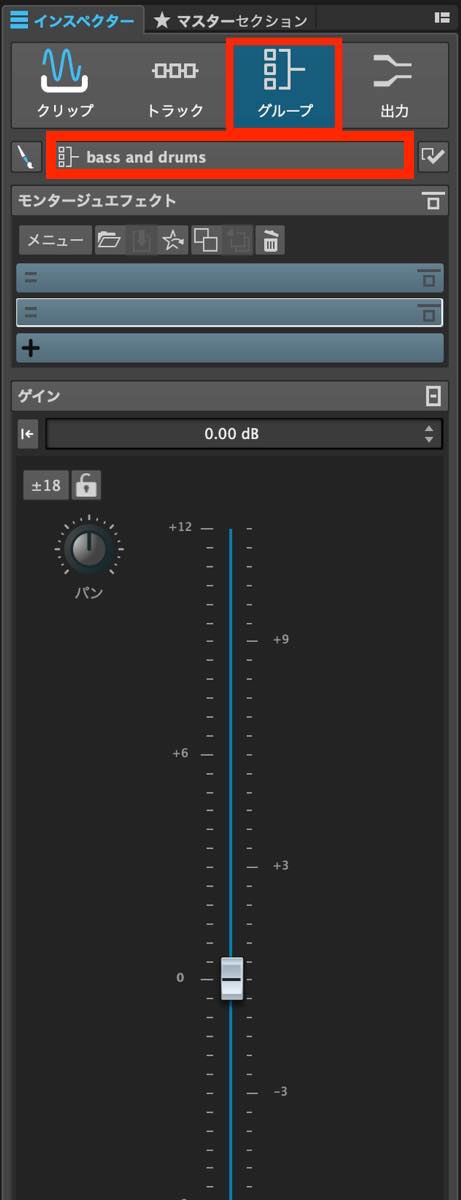
Task: Select the 出力 inspector icon
Action: pyautogui.click(x=394, y=85)
